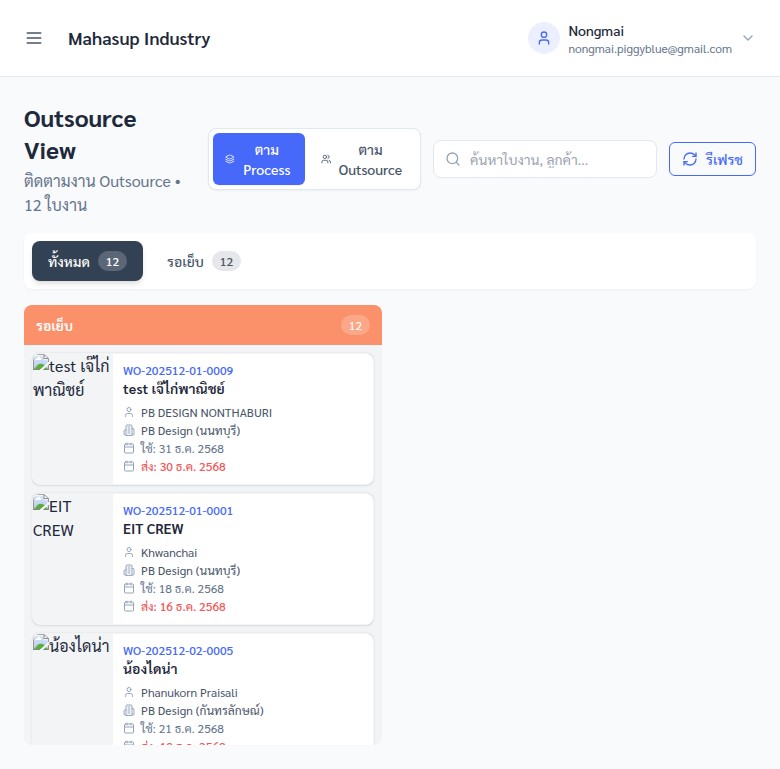Click calendar icon beside ส่ง: 30 ธ.ค. 2568

pos(129,467)
